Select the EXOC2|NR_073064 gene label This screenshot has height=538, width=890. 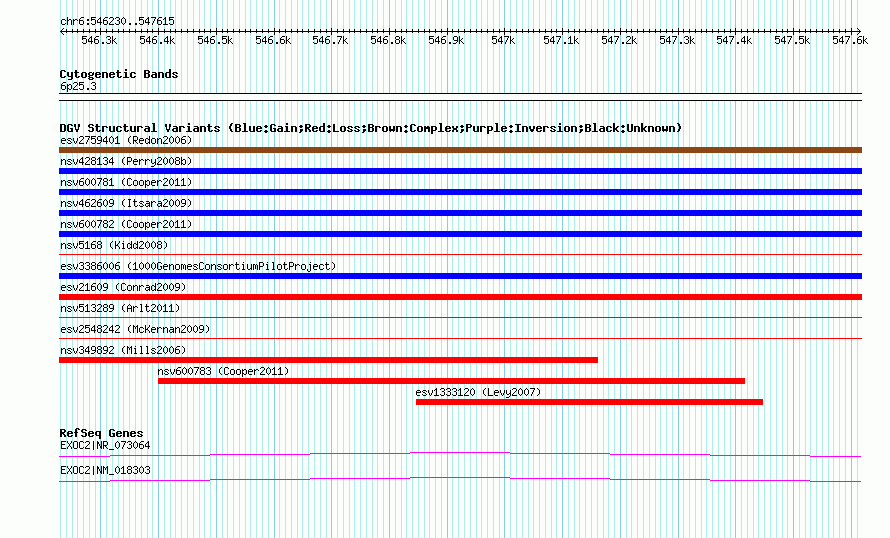click(105, 445)
